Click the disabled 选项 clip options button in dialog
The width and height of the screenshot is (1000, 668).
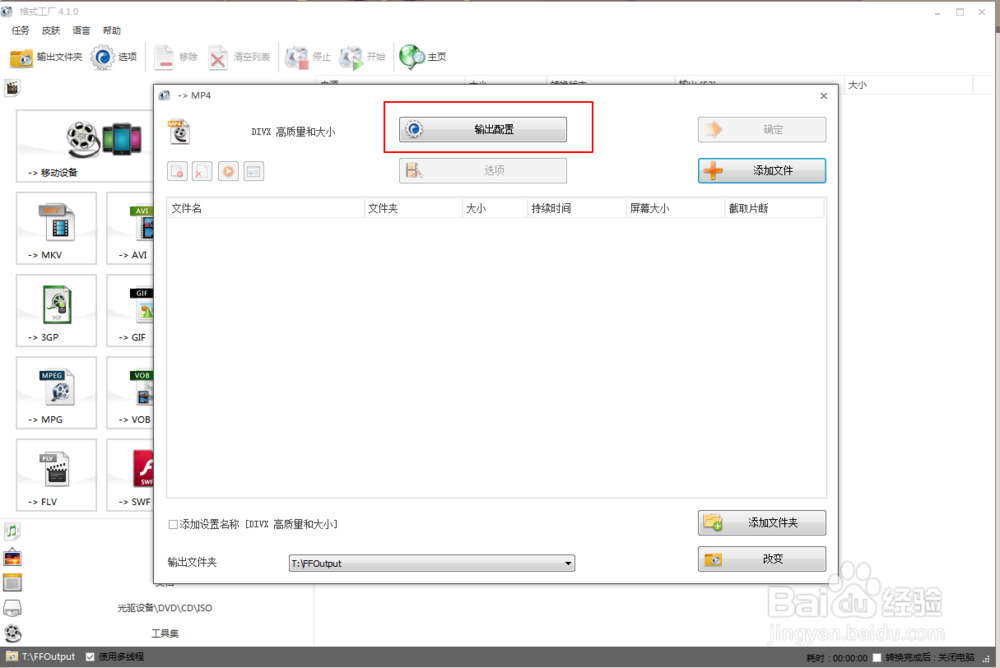483,170
